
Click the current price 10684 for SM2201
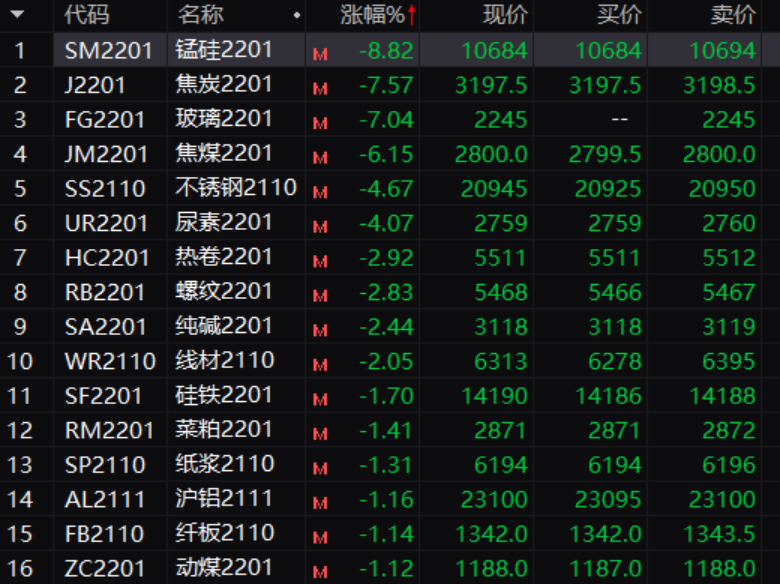[494, 51]
